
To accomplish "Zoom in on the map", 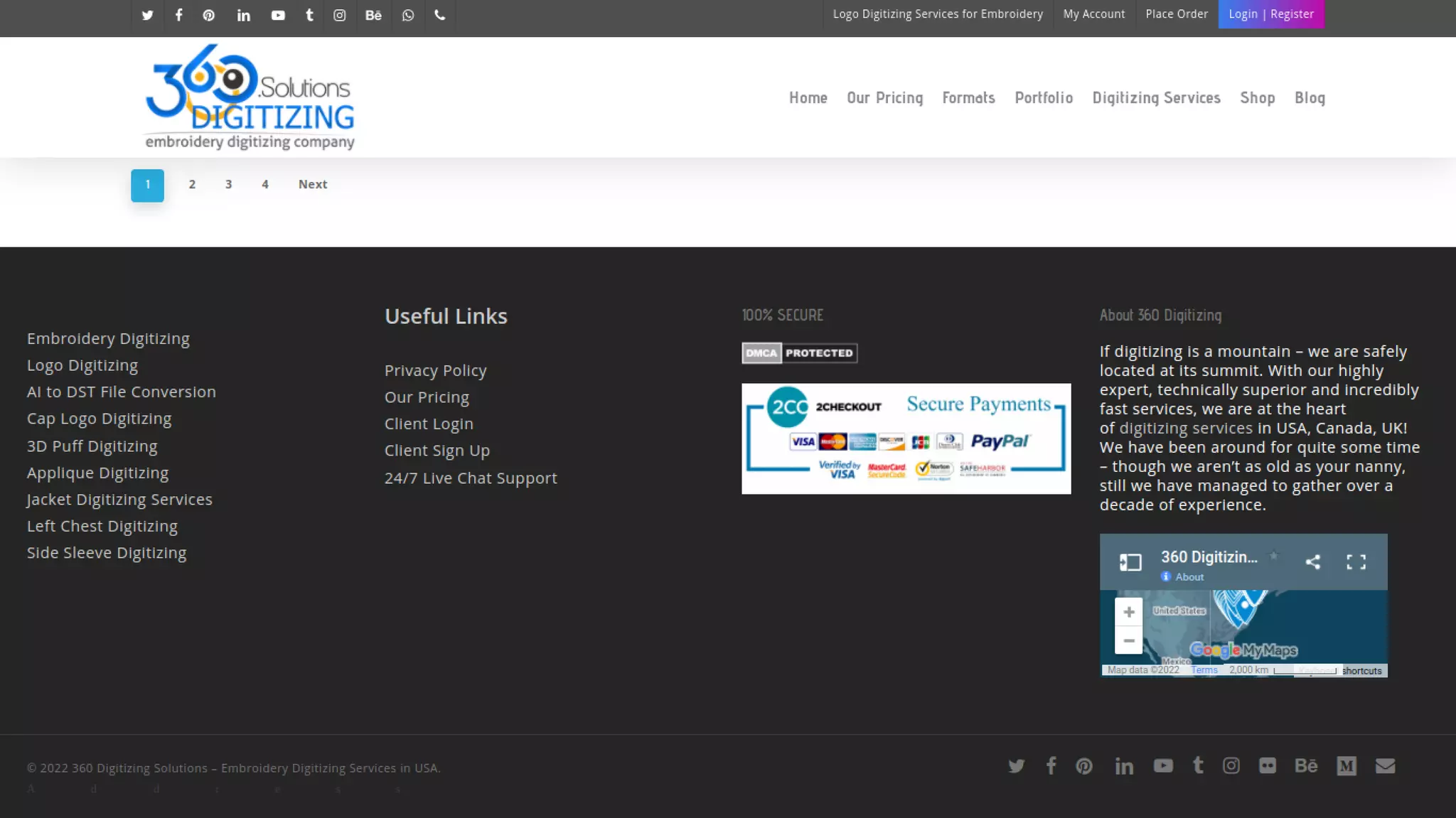I will (x=1128, y=612).
